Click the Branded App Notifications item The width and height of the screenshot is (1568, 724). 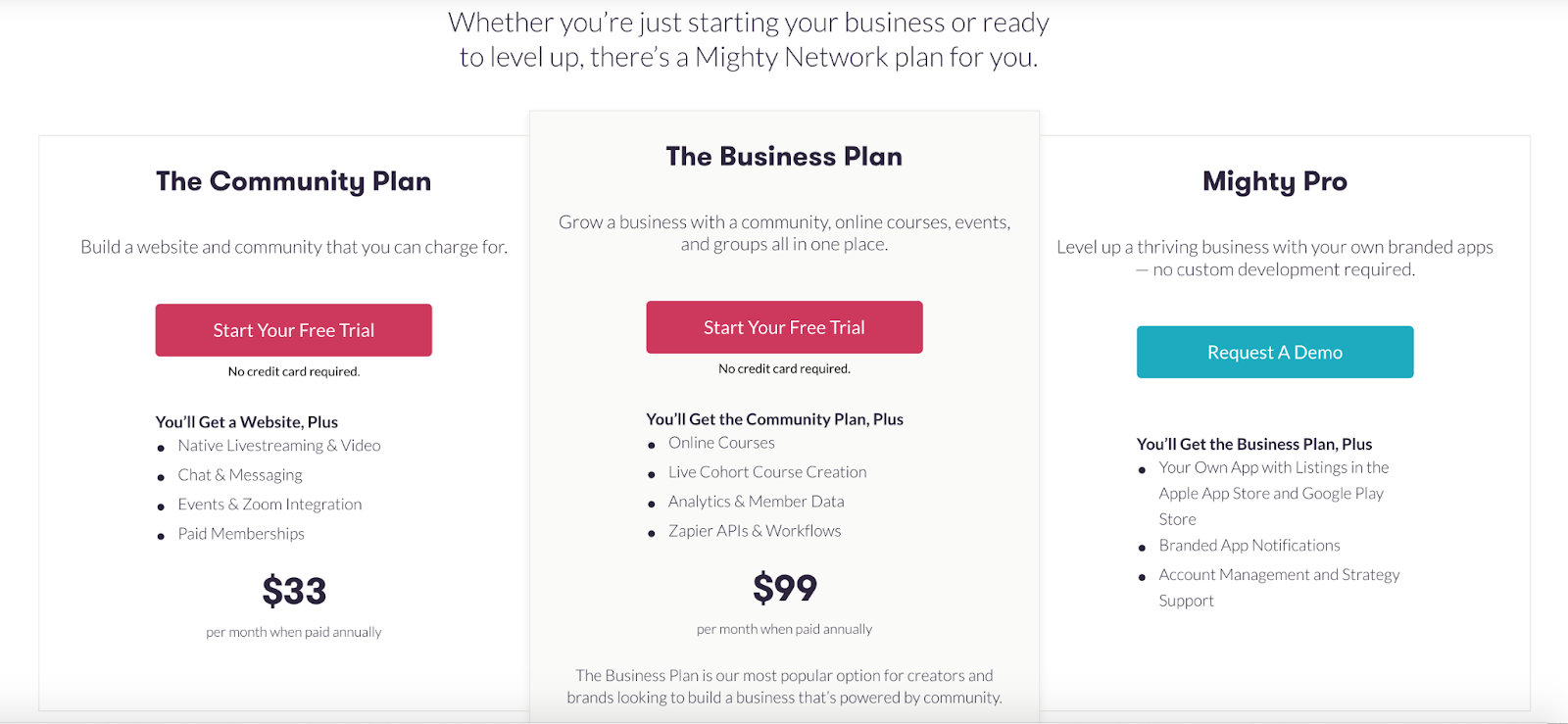(x=1249, y=545)
